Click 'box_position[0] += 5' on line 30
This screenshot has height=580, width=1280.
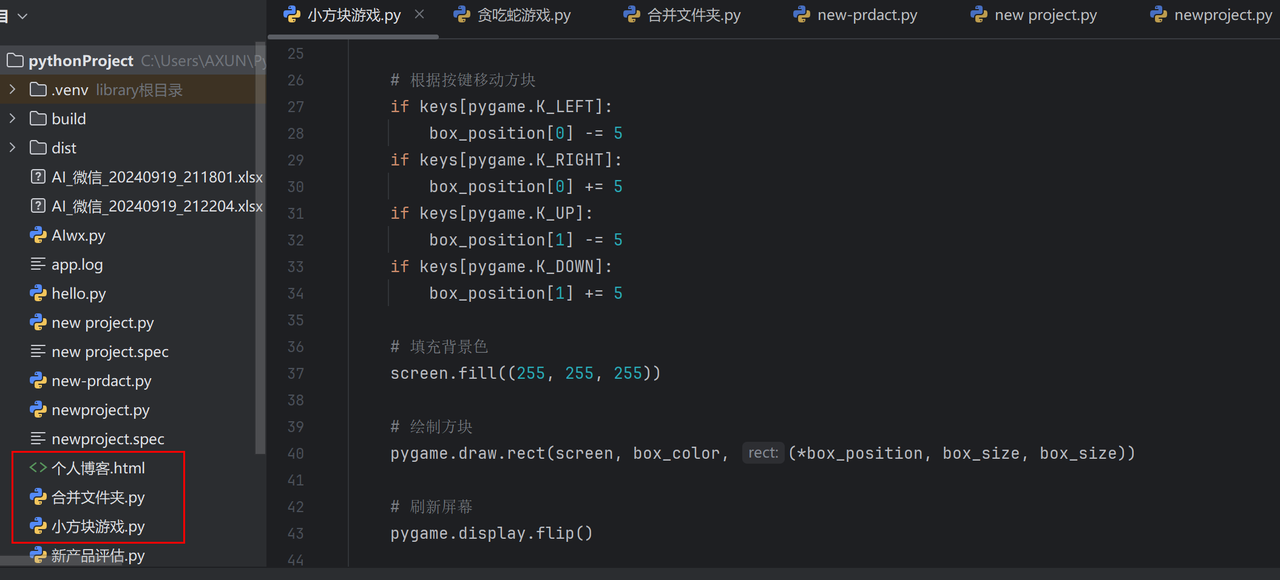tap(526, 187)
